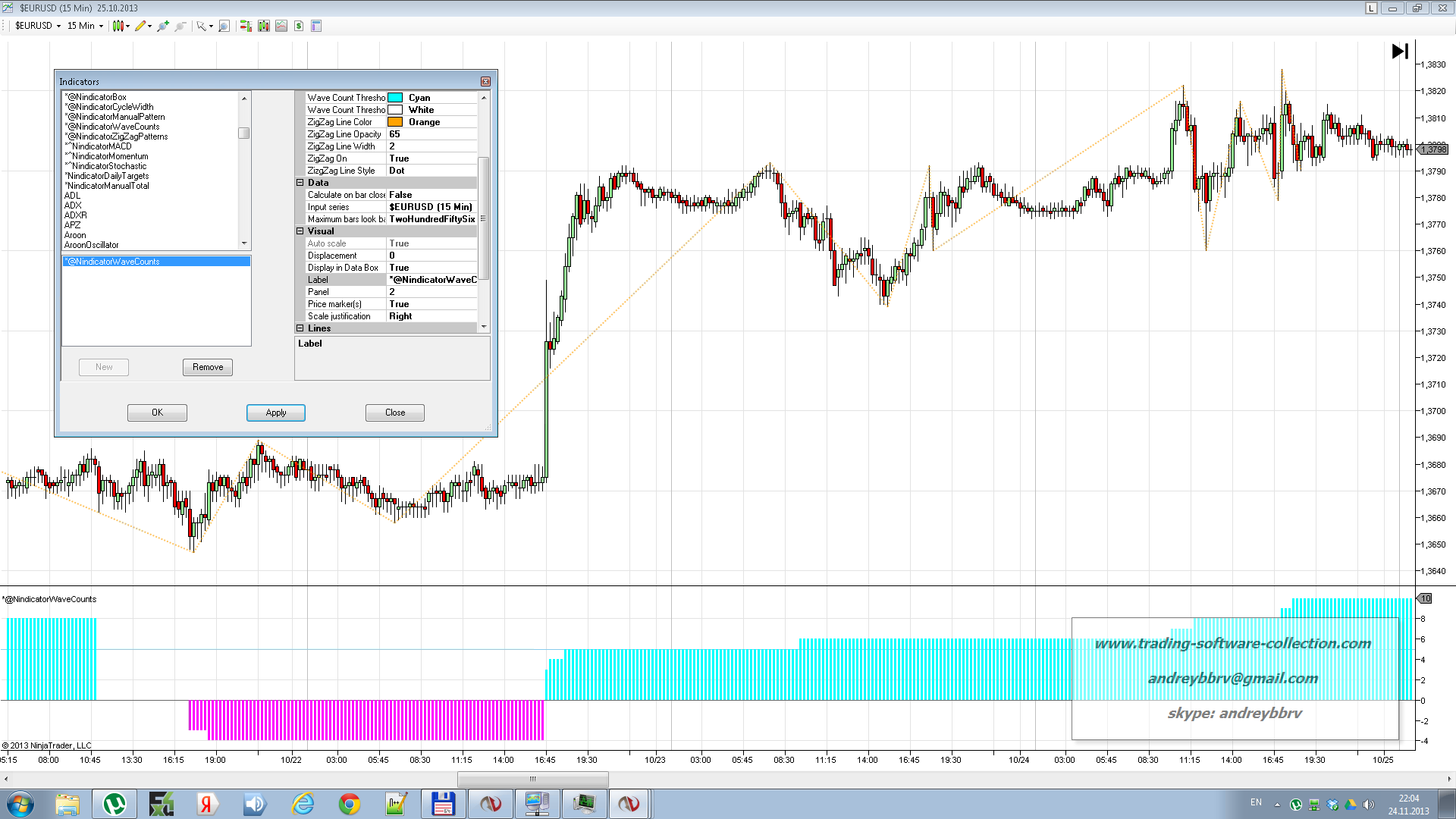Screen dimensions: 1456x819
Task: Collapse the Data property section
Action: pyautogui.click(x=300, y=183)
